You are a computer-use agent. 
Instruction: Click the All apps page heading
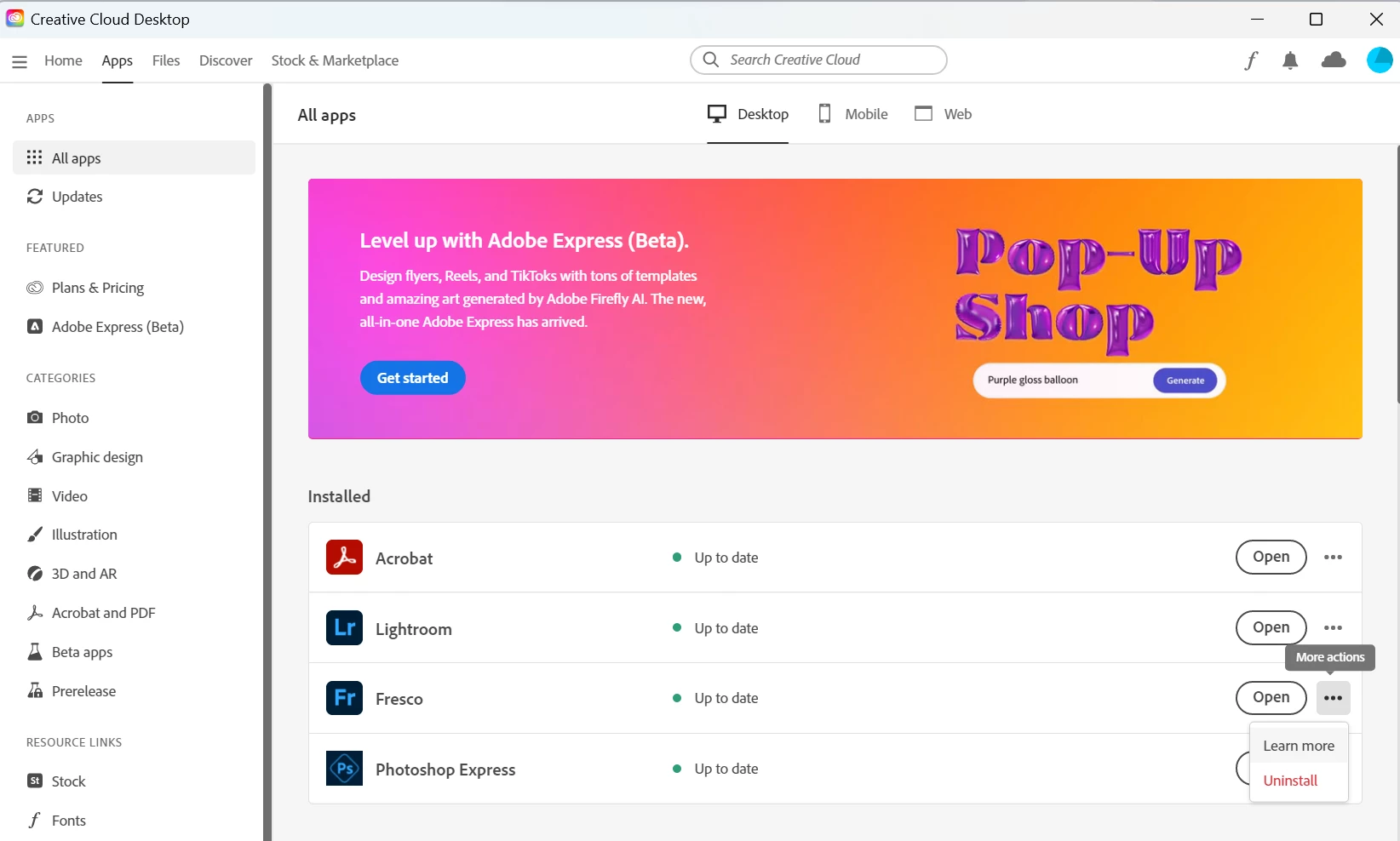click(x=327, y=115)
